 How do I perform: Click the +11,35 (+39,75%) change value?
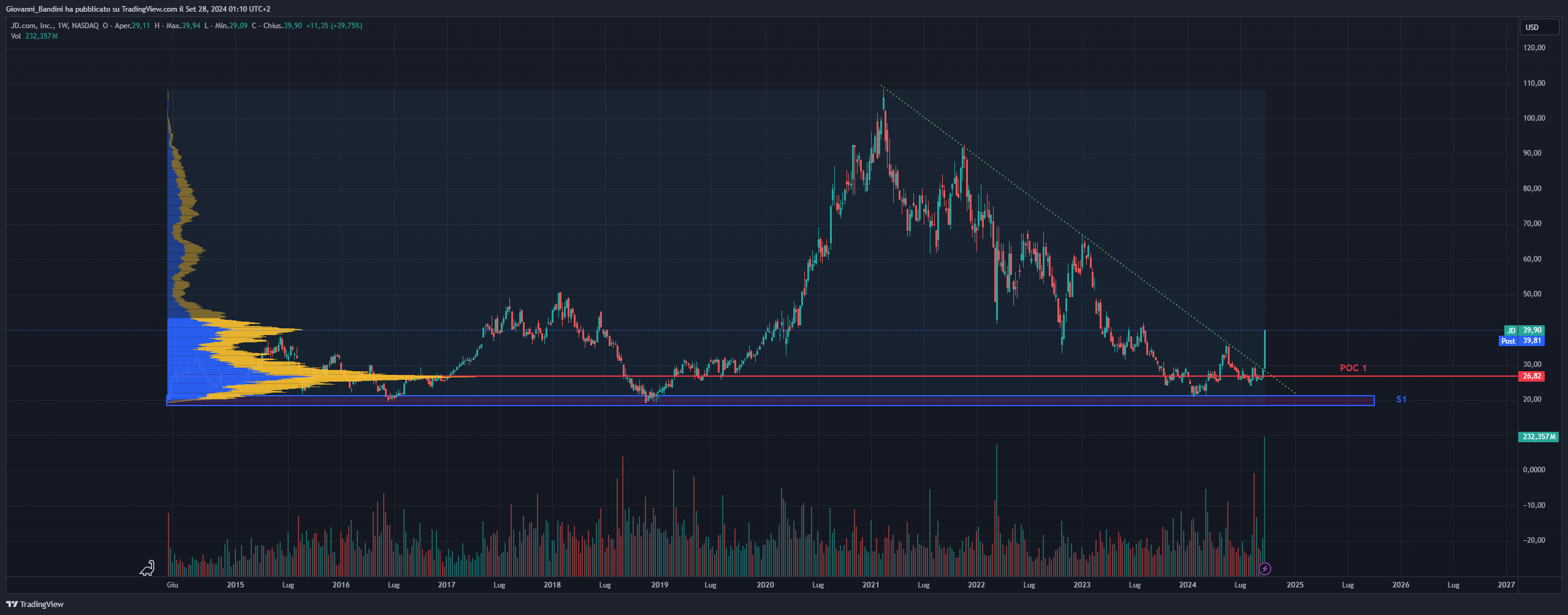pos(334,26)
